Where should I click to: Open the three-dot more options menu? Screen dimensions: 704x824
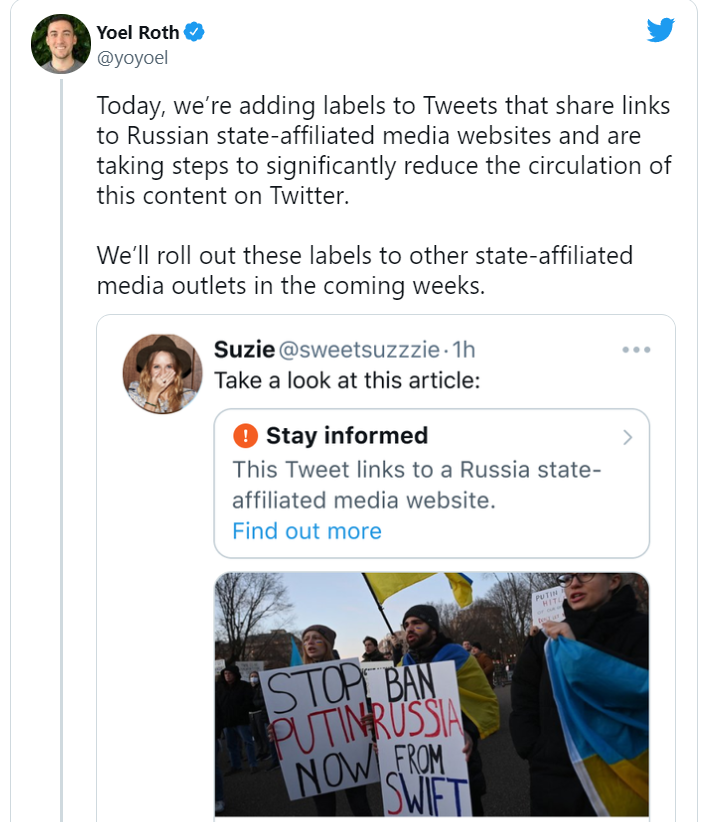[636, 349]
